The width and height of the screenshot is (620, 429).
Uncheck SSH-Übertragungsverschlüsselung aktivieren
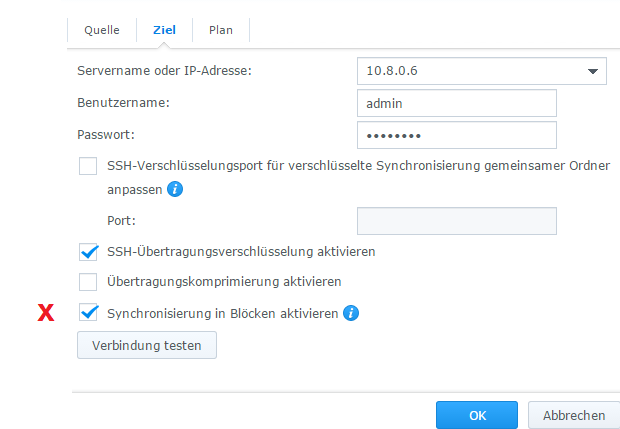[88, 251]
